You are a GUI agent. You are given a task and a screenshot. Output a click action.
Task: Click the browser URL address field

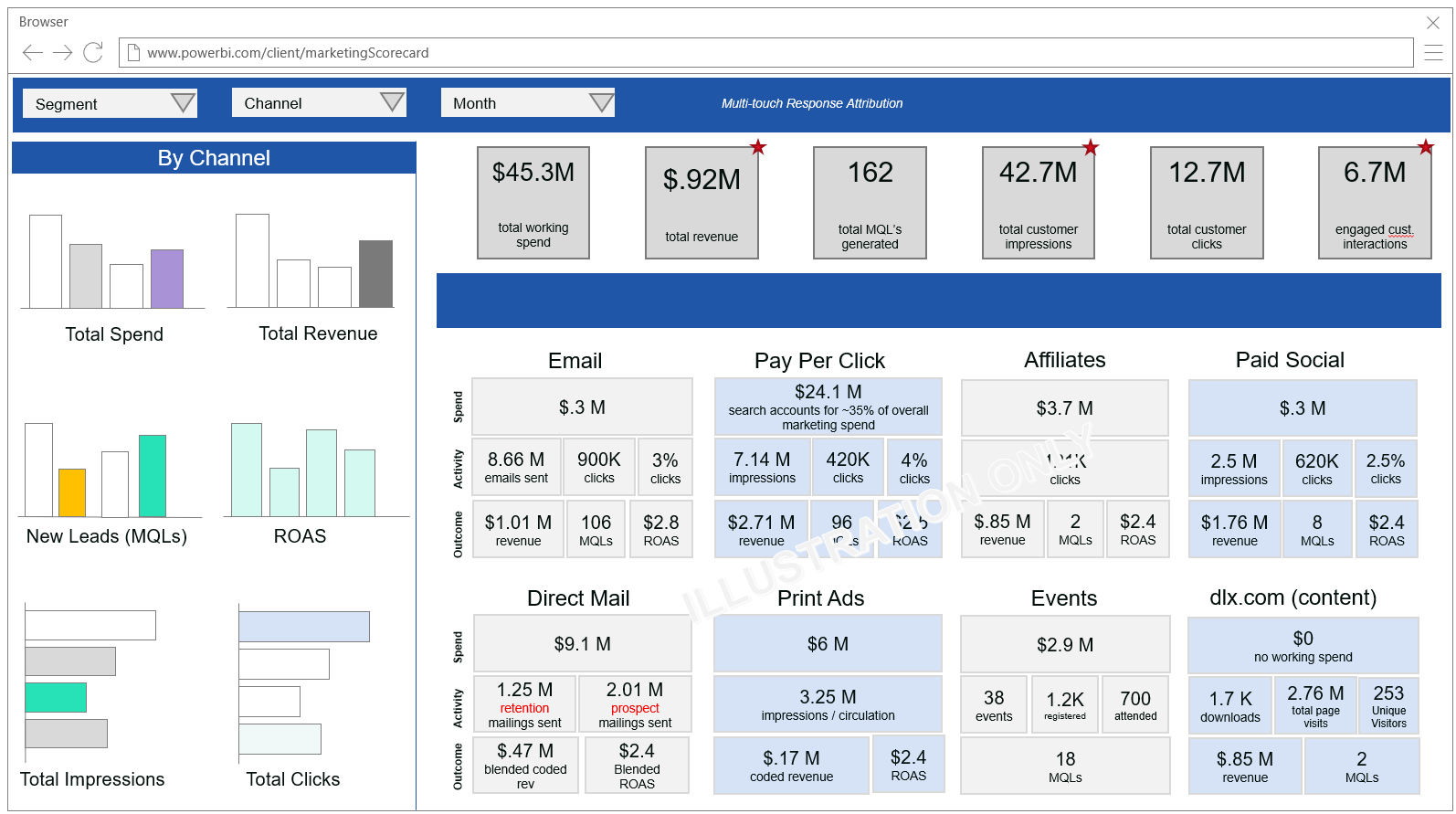(767, 53)
